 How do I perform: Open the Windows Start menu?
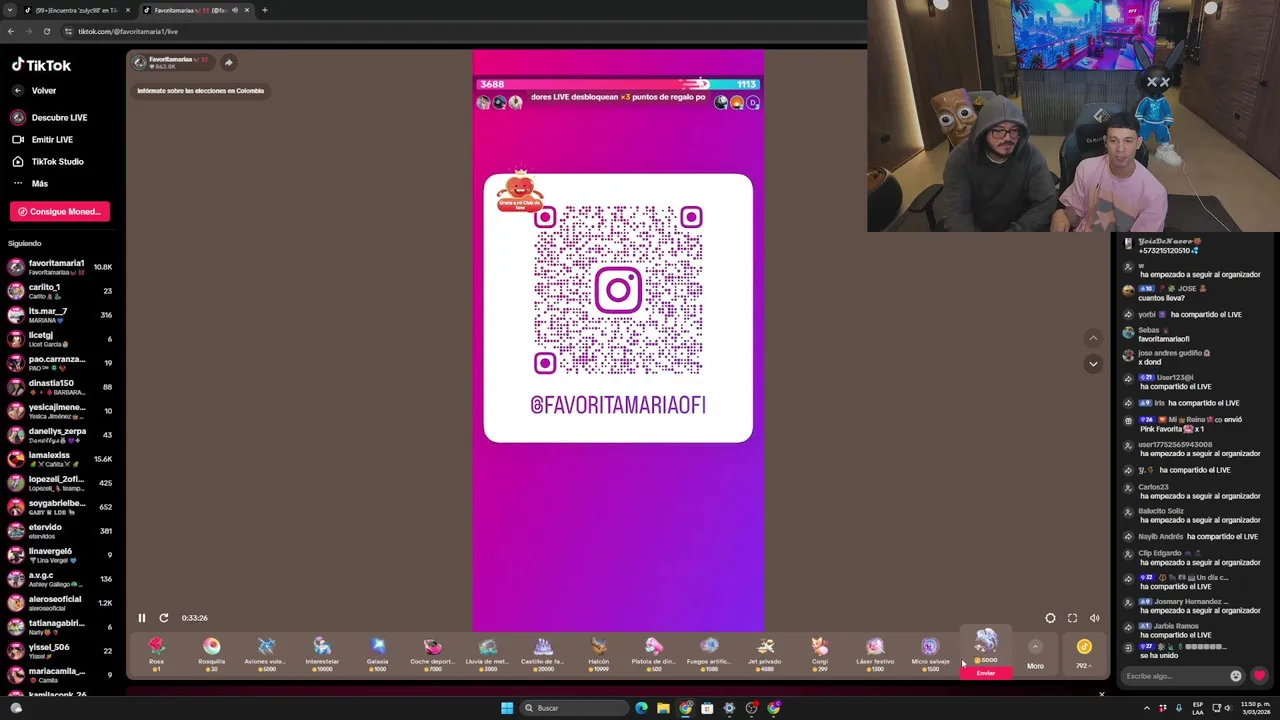click(x=507, y=708)
